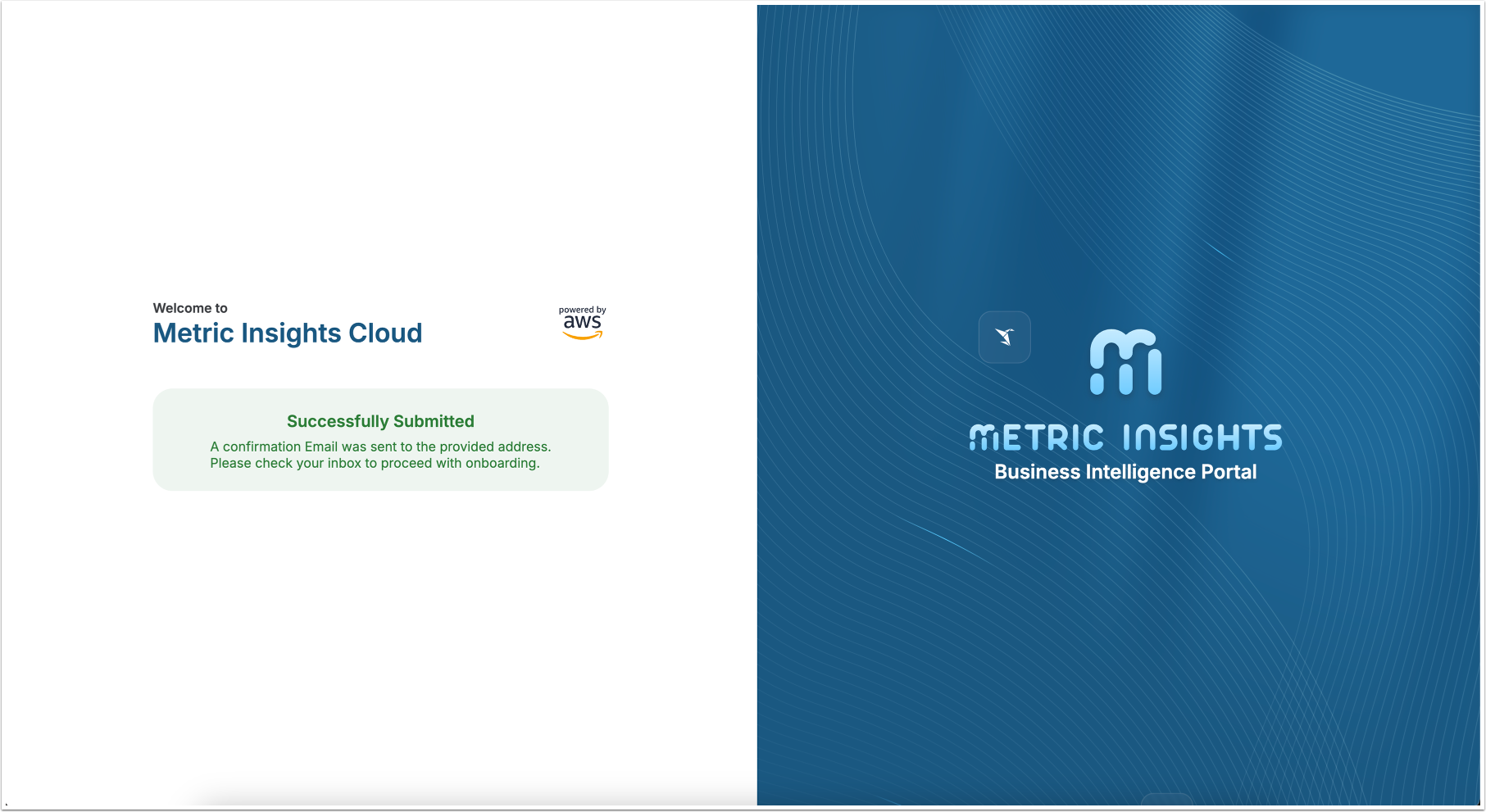Image resolution: width=1486 pixels, height=812 pixels.
Task: Click the "Metric Insights Cloud" heading
Action: point(288,333)
